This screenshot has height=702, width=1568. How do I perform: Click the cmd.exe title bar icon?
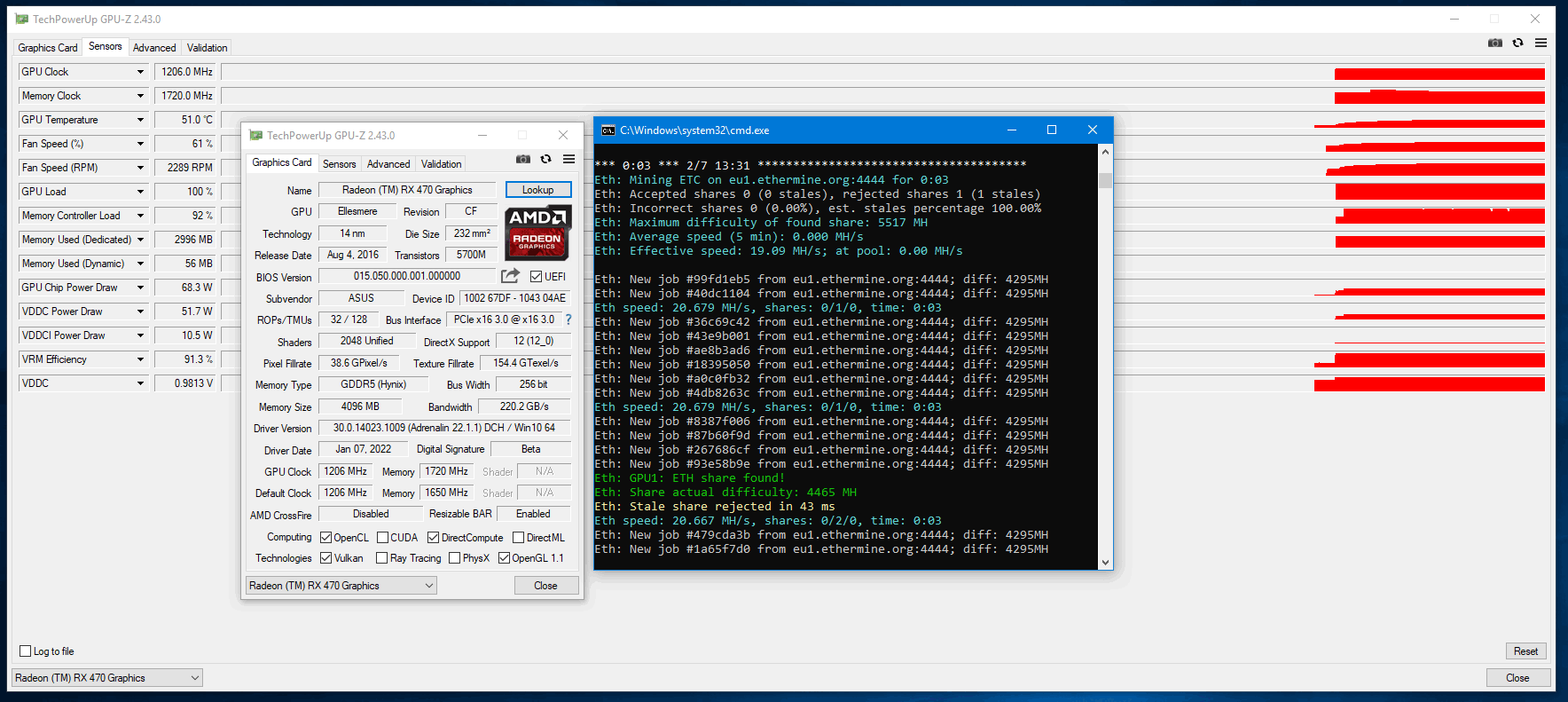(608, 130)
